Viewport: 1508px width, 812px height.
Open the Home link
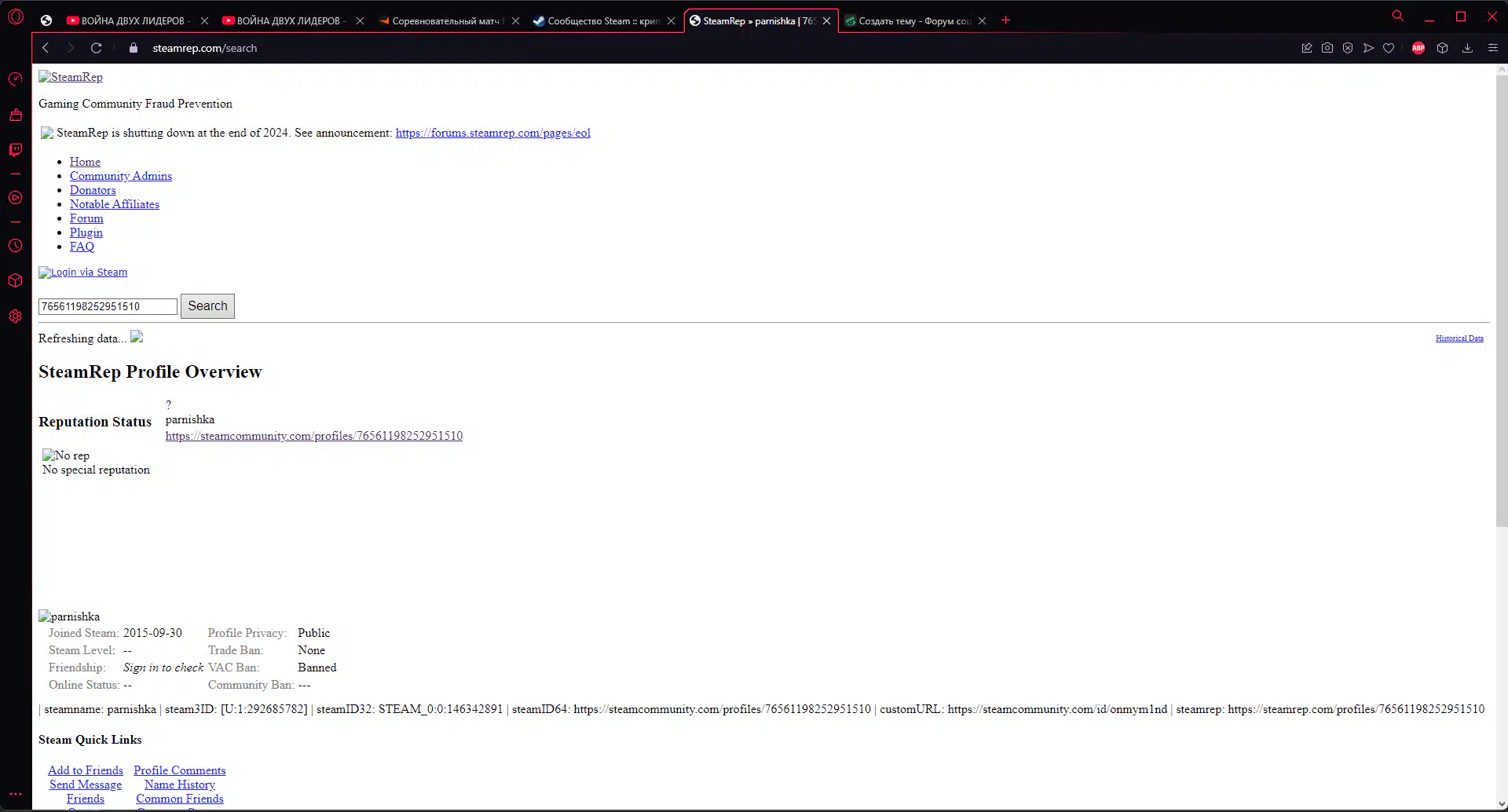85,162
